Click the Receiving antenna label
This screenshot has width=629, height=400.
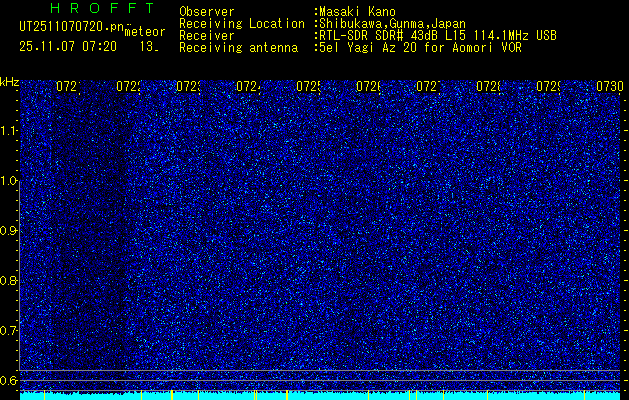coord(238,48)
